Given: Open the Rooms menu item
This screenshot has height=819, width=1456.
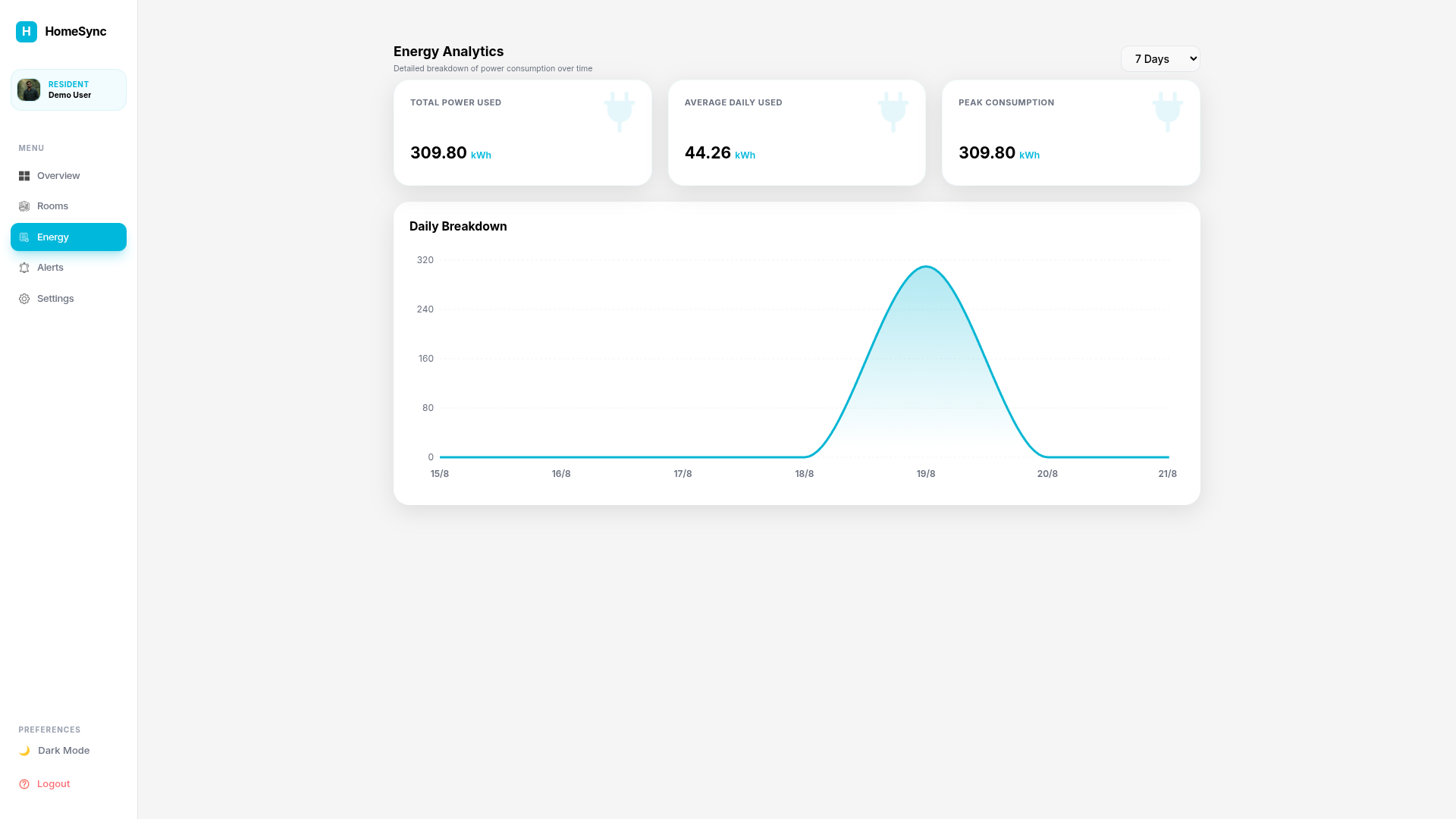Looking at the screenshot, I should click(x=68, y=206).
